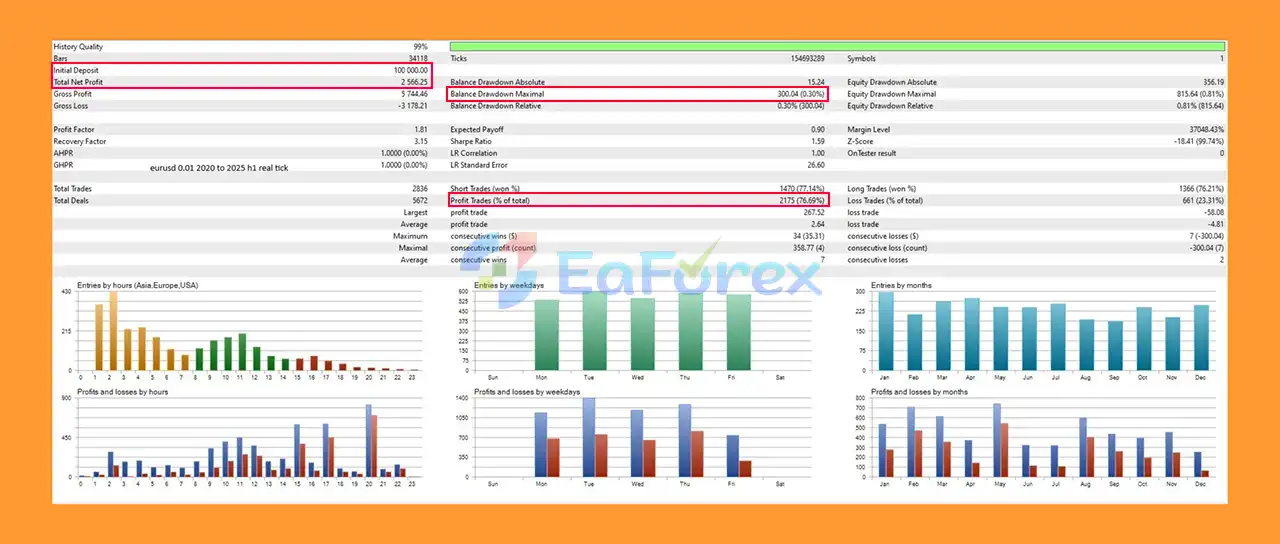Select the Balance Drawdown Maximal highlighted row
This screenshot has width=1280, height=544.
638,94
